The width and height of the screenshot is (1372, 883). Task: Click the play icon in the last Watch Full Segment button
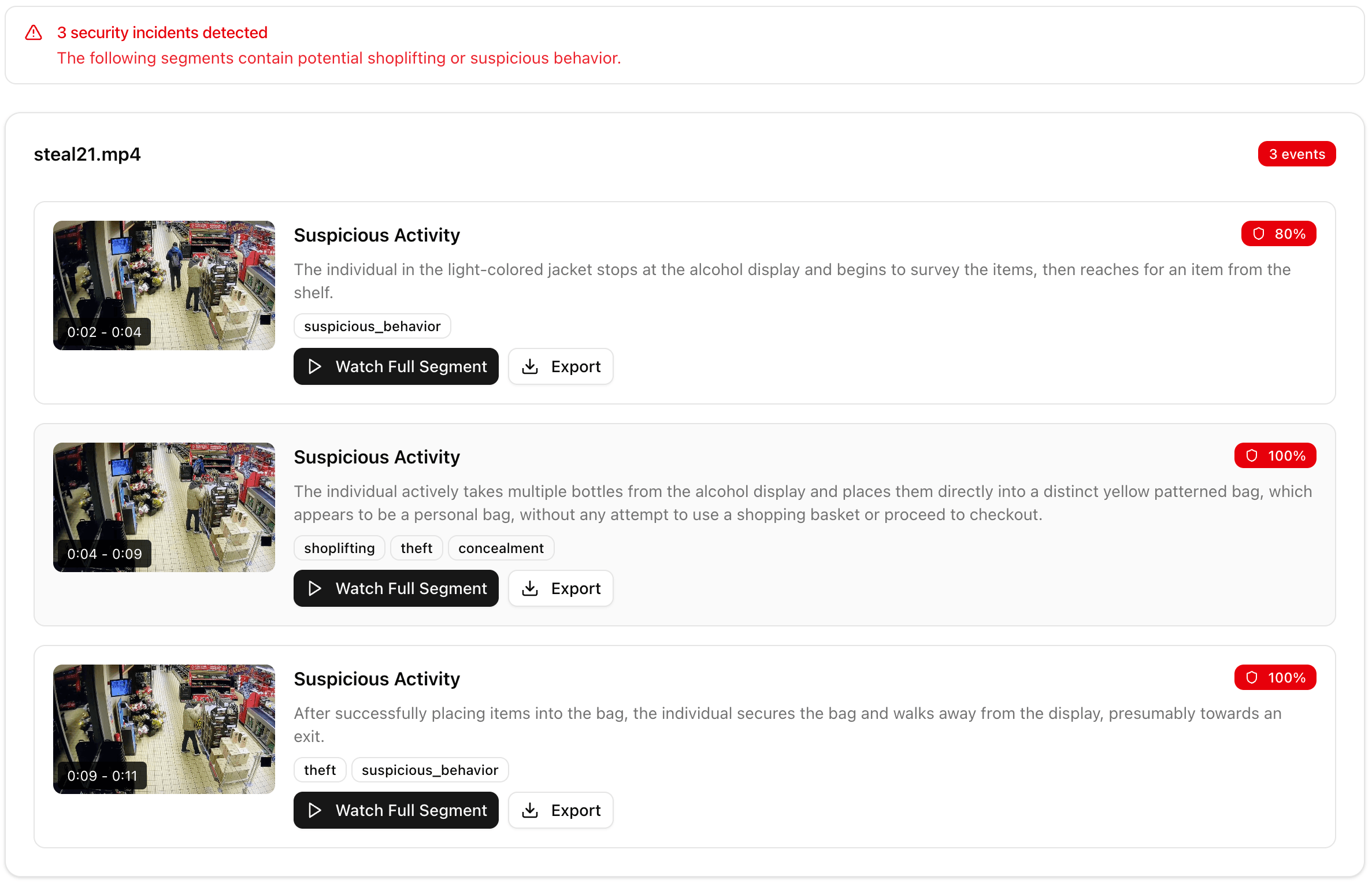tap(315, 810)
